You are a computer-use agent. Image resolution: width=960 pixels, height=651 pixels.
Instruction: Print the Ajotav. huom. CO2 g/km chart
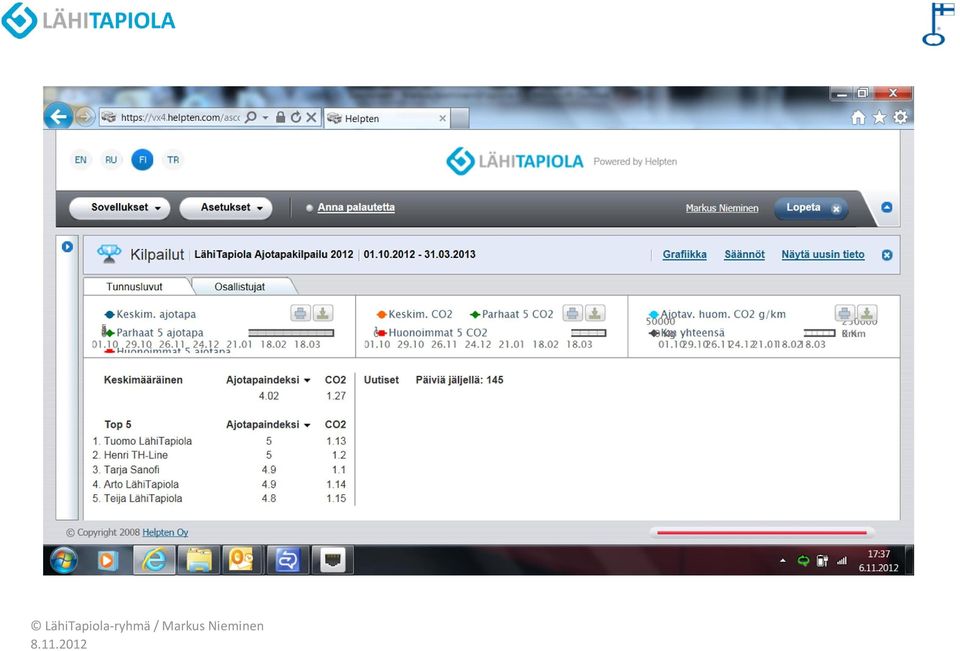click(x=844, y=314)
